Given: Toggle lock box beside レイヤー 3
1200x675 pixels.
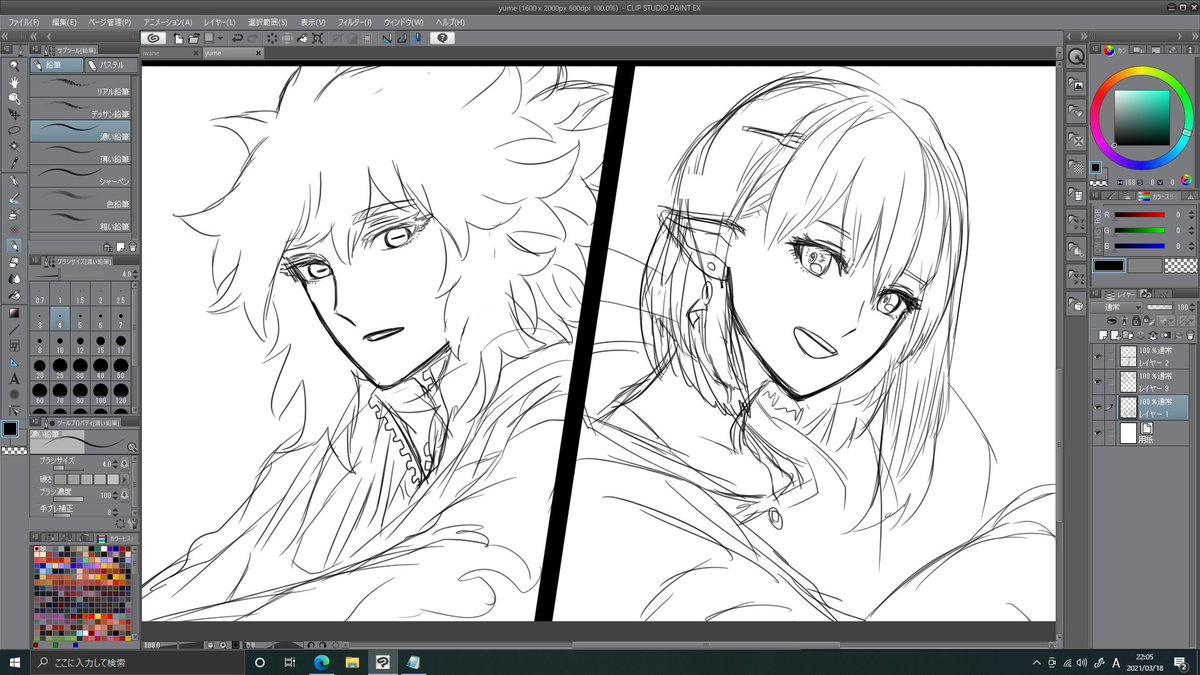Looking at the screenshot, I should click(x=1110, y=381).
